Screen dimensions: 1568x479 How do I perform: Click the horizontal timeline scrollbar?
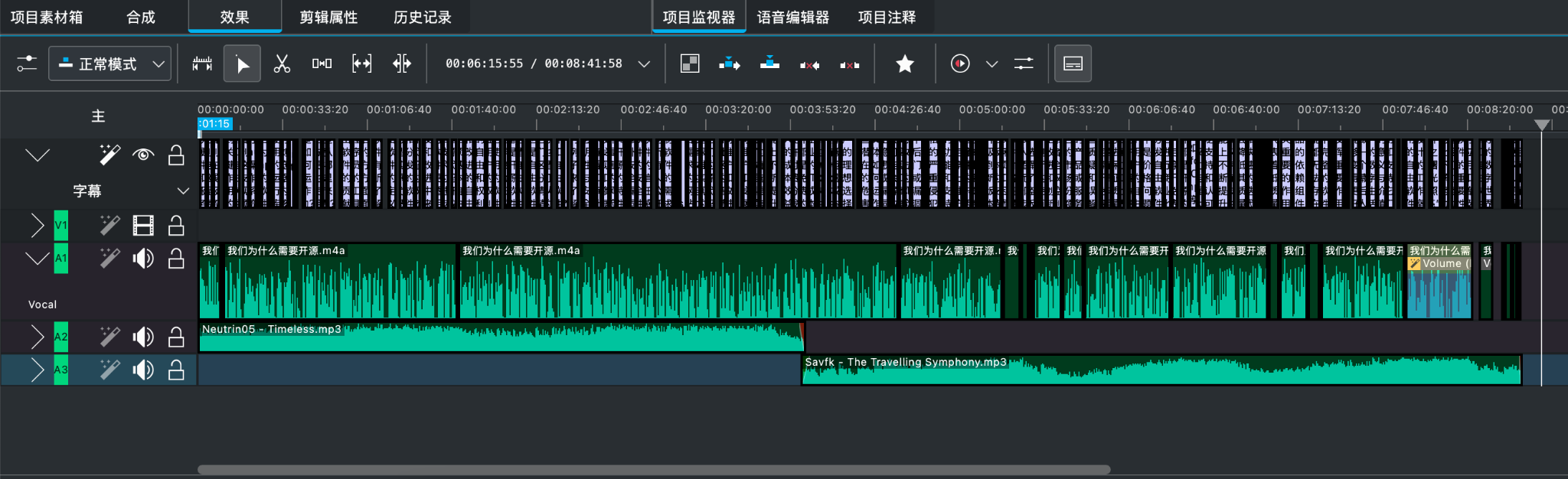[x=653, y=469]
